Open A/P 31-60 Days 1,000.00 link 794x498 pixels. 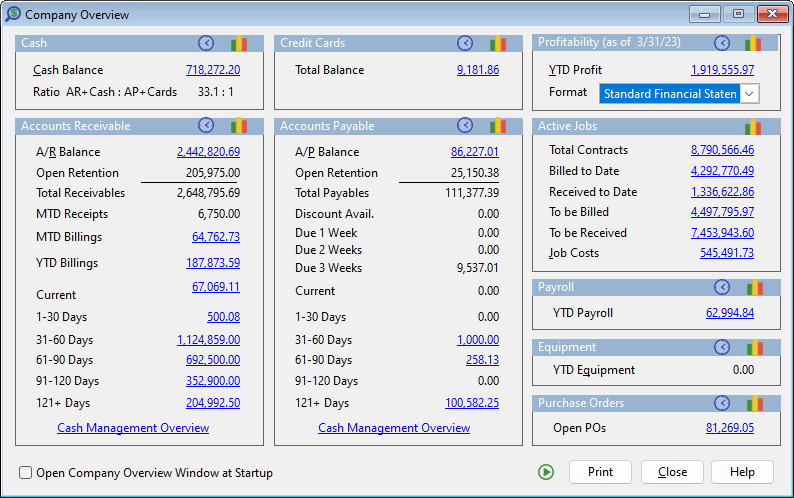(x=478, y=340)
